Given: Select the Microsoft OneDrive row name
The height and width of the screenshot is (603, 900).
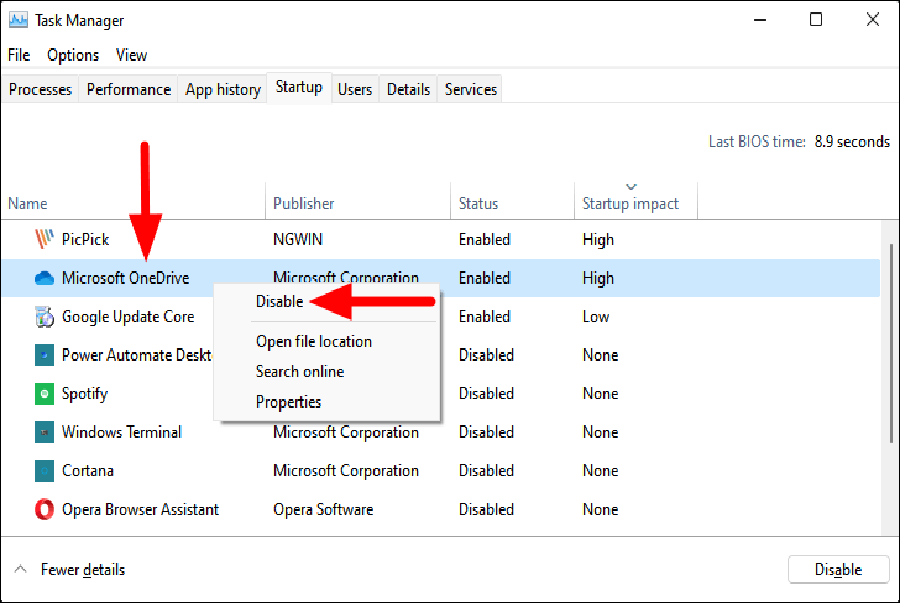Looking at the screenshot, I should (x=126, y=278).
